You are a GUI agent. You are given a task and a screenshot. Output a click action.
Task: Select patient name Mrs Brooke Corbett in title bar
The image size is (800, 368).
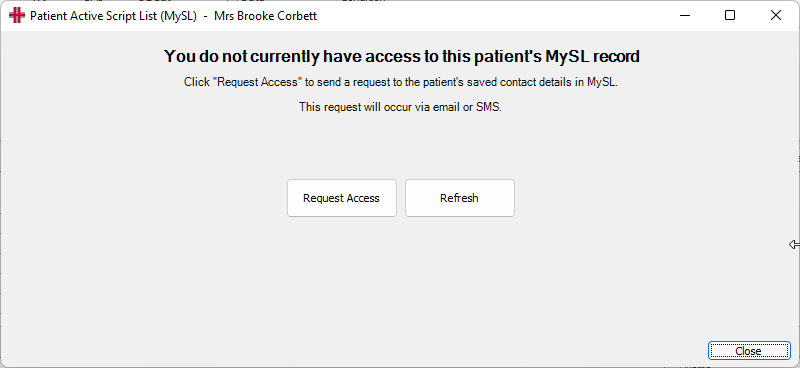(265, 16)
